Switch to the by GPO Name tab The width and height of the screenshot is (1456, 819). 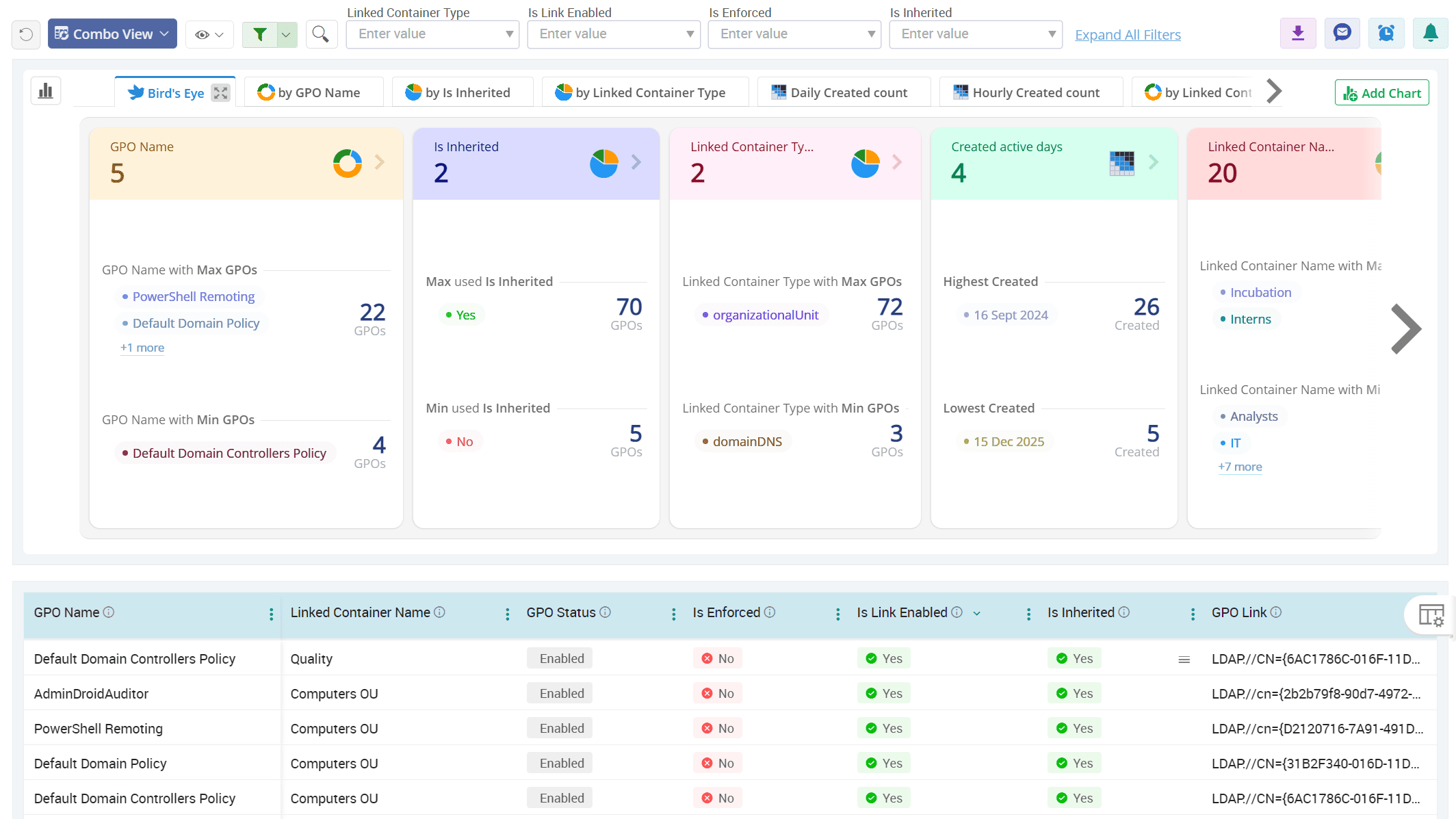coord(313,92)
